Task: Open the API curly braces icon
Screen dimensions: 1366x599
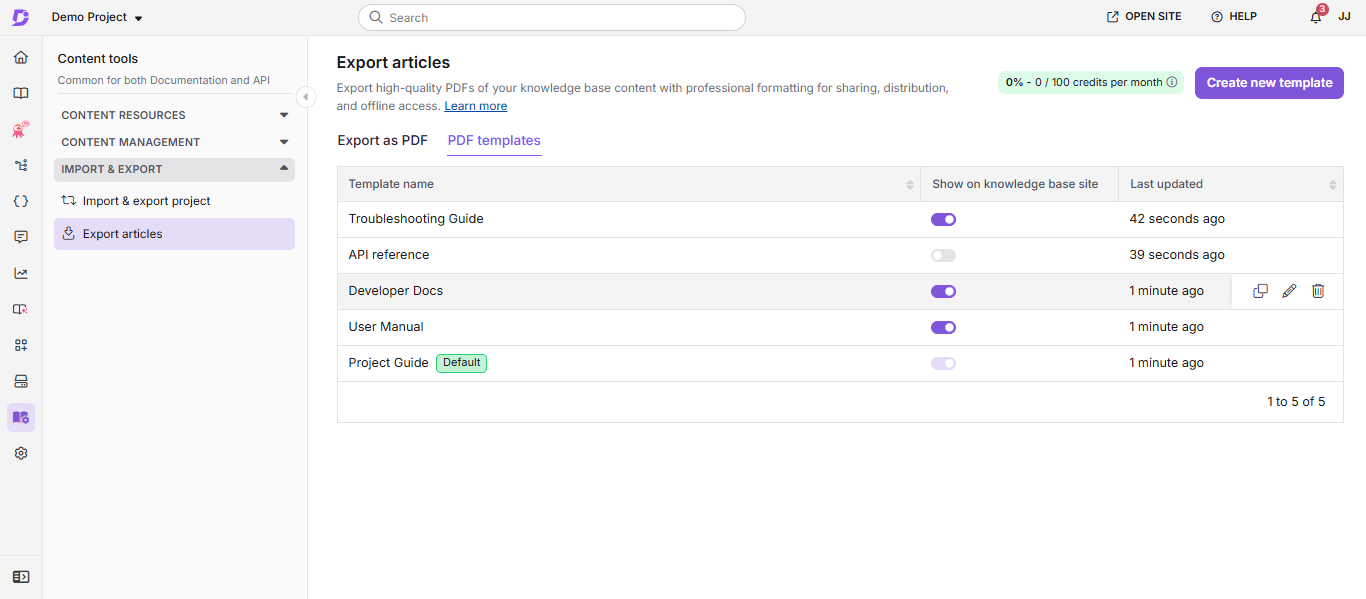Action: pyautogui.click(x=21, y=201)
